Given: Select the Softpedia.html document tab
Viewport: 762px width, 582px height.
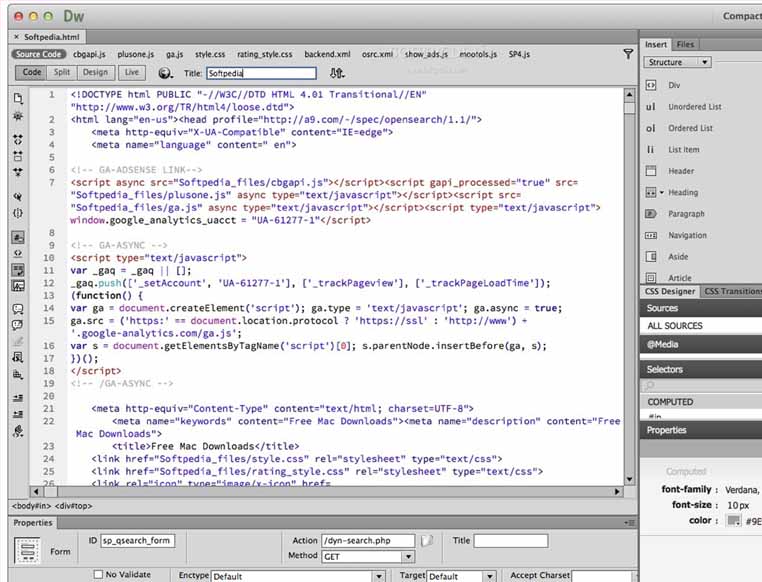Looking at the screenshot, I should click(x=48, y=36).
